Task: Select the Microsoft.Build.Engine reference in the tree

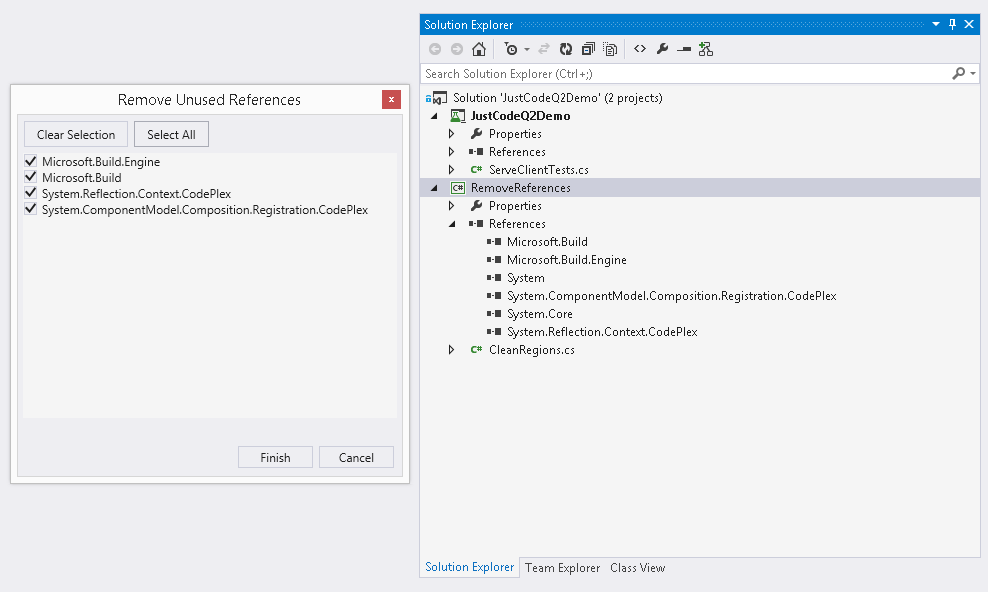Action: pyautogui.click(x=566, y=259)
